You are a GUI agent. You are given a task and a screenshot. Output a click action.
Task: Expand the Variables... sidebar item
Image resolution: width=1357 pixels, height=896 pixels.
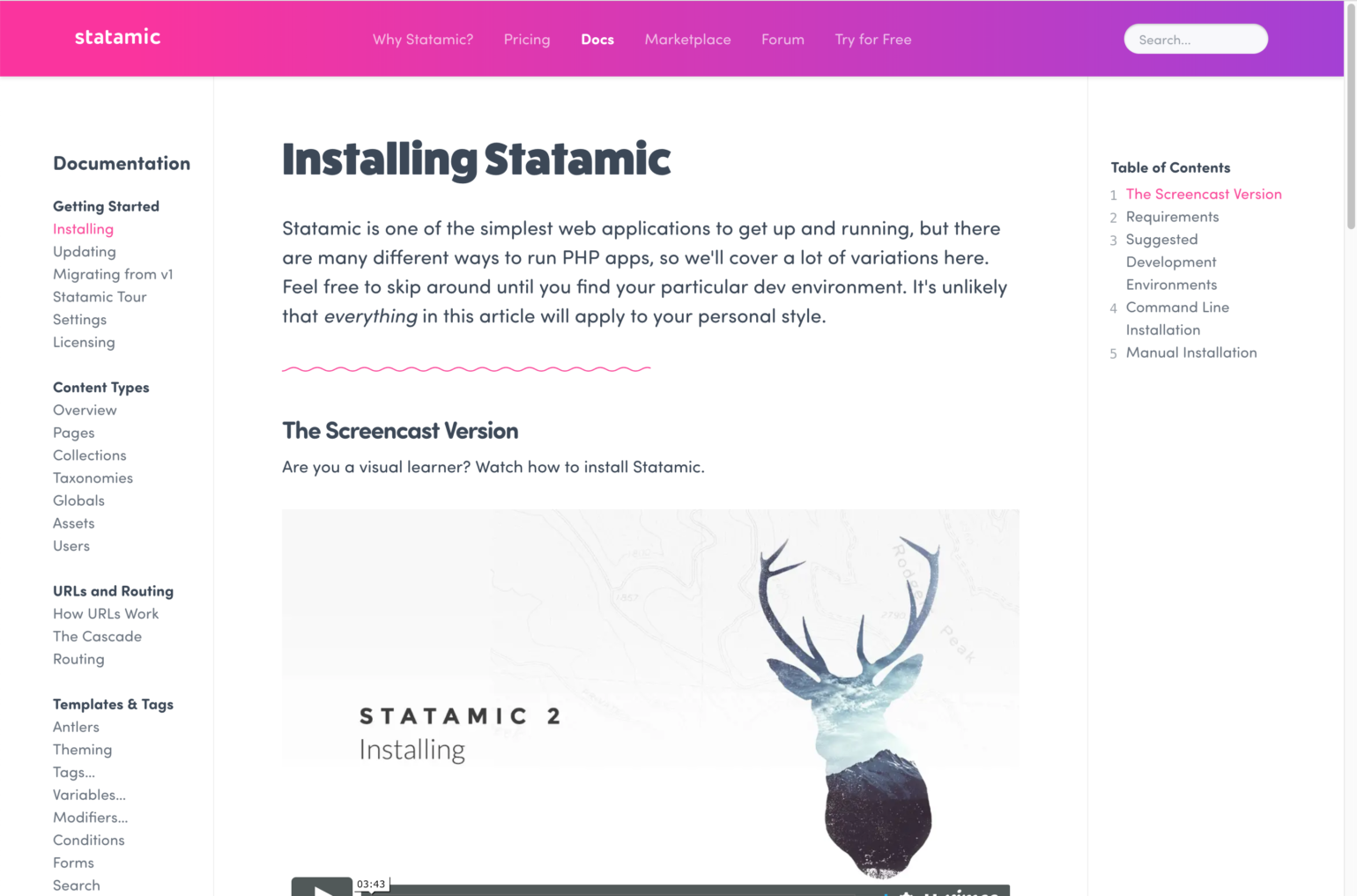[x=89, y=795]
